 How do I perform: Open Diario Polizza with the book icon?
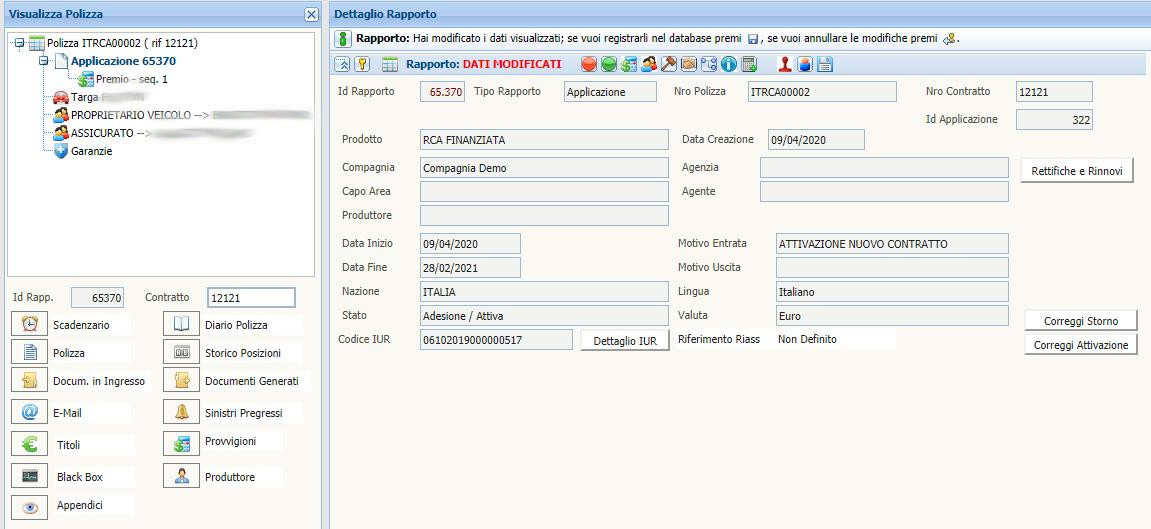[x=181, y=324]
